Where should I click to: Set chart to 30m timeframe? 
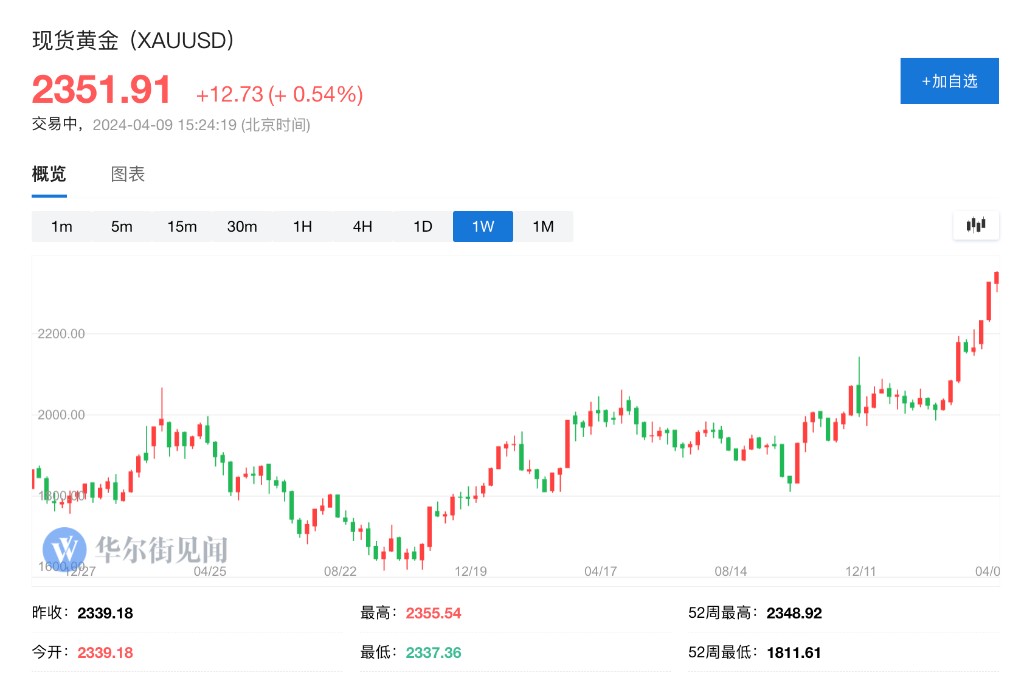(242, 227)
